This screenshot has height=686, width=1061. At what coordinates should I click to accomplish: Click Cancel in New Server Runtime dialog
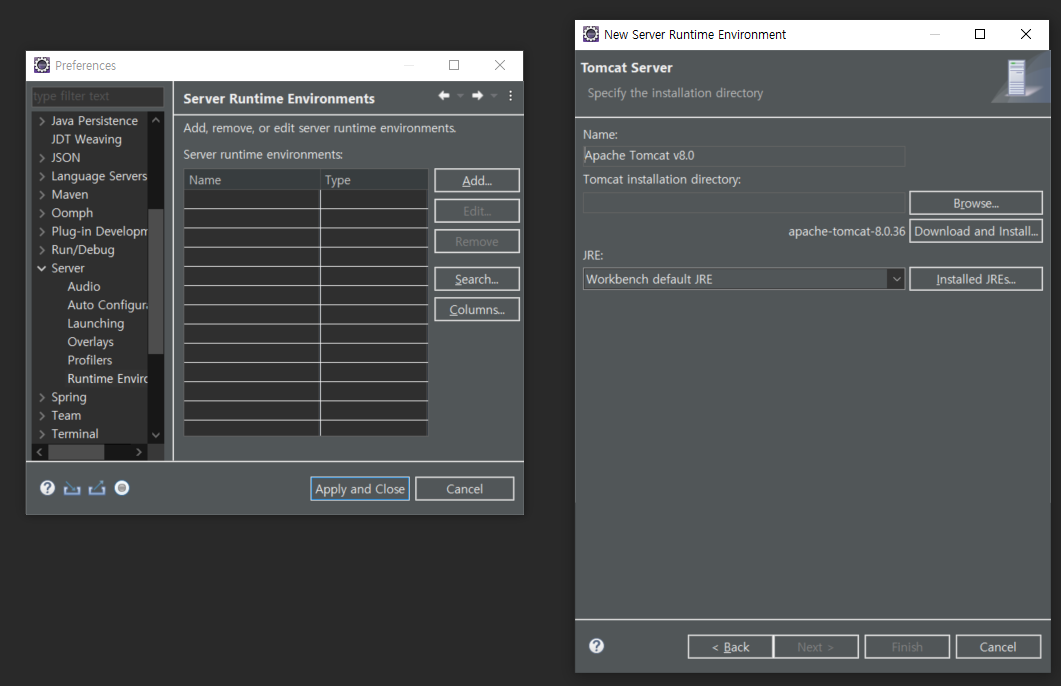coord(998,647)
